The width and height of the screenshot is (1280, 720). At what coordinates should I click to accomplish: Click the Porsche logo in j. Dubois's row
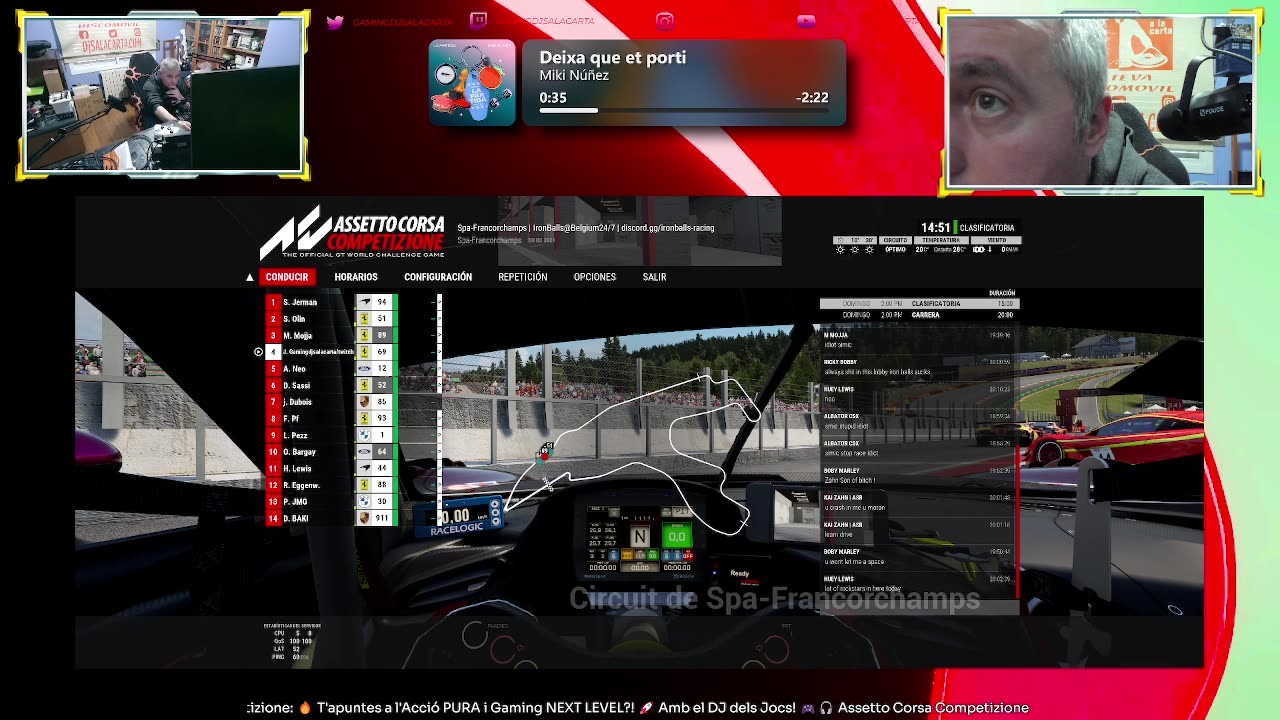[x=365, y=402]
